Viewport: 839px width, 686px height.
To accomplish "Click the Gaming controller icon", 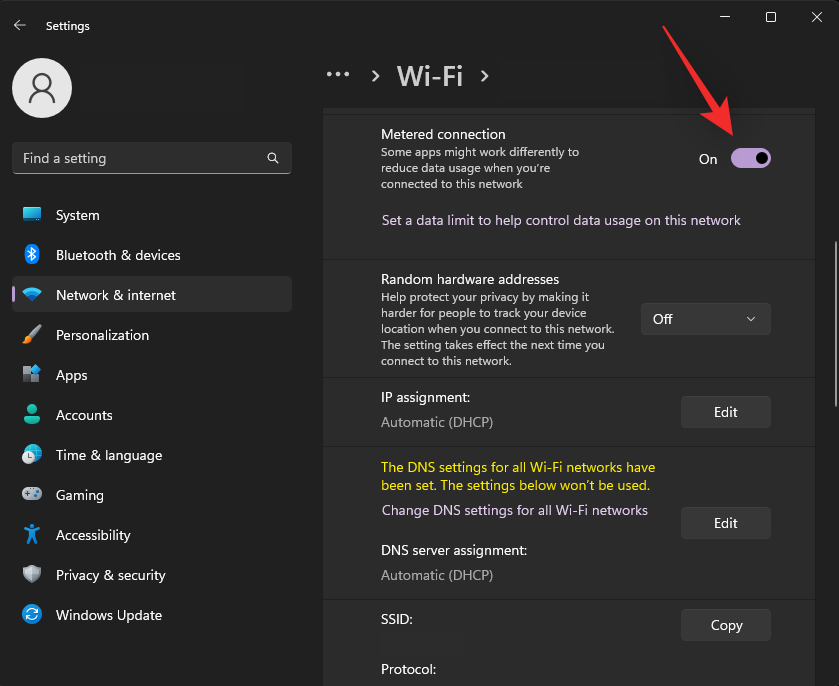I will point(32,495).
